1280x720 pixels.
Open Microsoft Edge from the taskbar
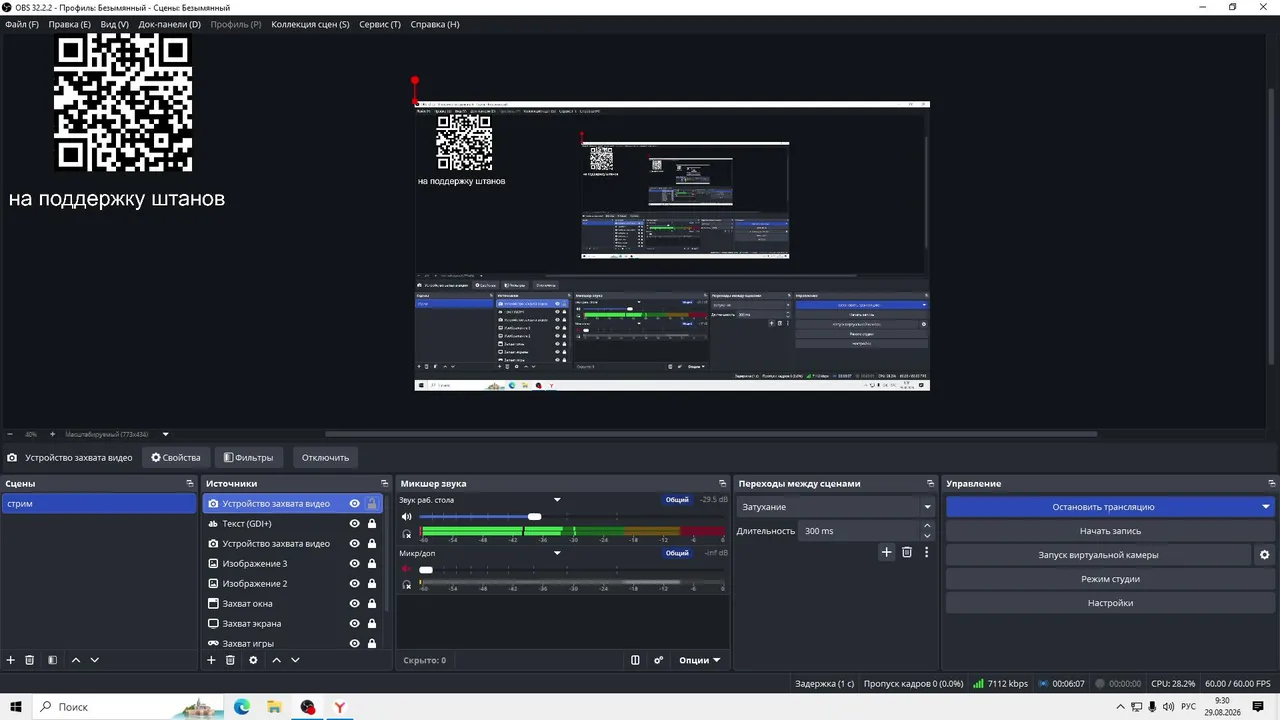click(x=242, y=707)
